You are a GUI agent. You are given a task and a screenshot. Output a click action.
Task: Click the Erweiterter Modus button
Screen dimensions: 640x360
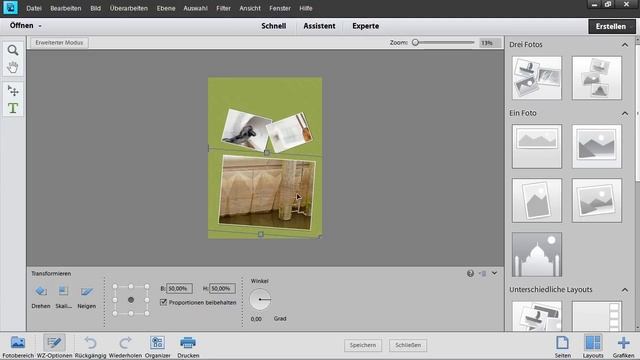click(x=59, y=42)
